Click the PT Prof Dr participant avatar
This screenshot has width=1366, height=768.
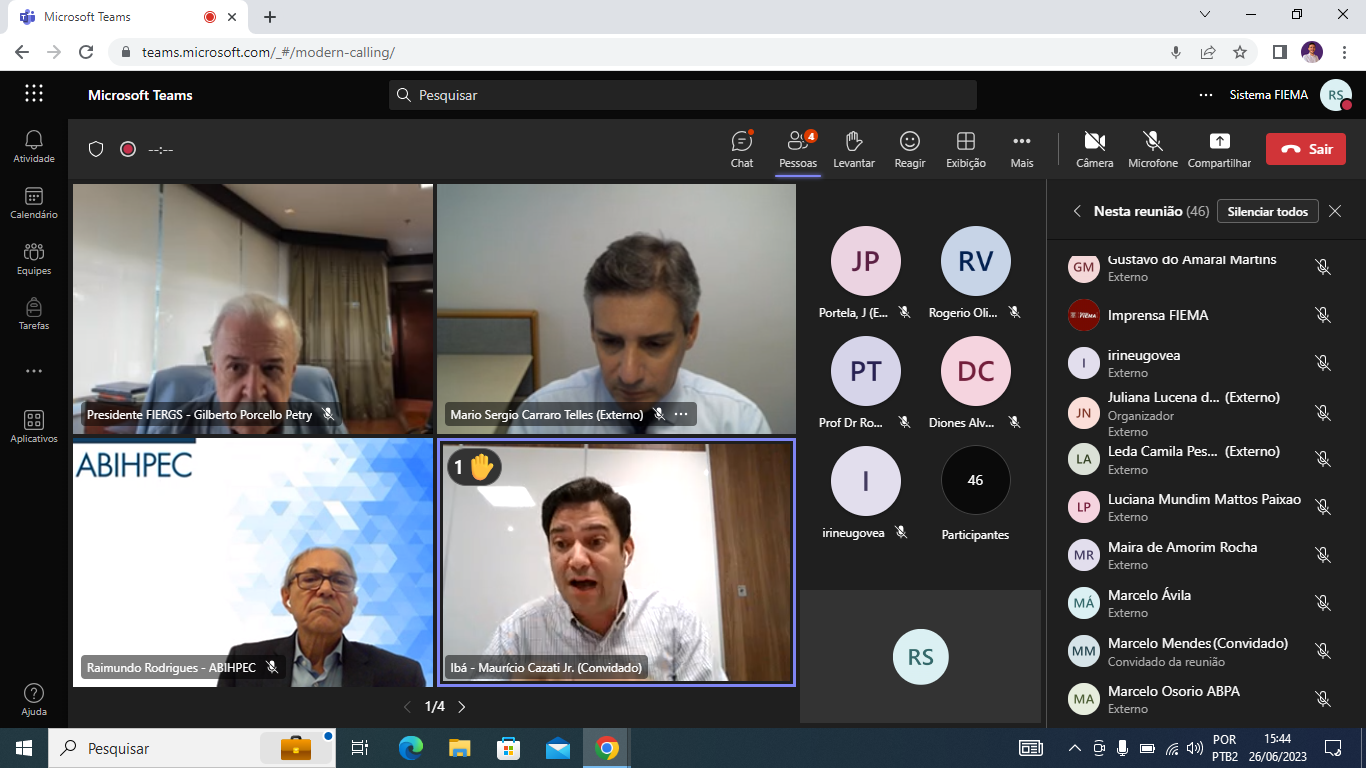[866, 371]
